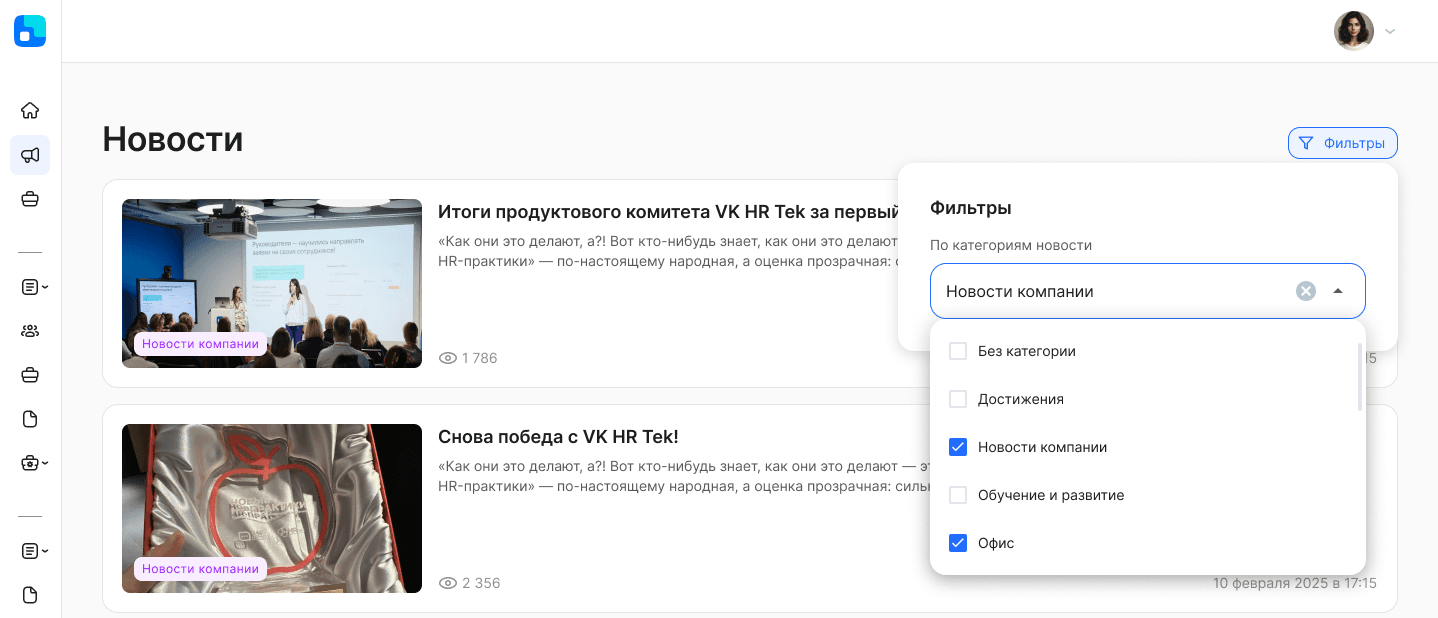Open the Home section in the sidebar
The height and width of the screenshot is (618, 1438).
coord(30,110)
